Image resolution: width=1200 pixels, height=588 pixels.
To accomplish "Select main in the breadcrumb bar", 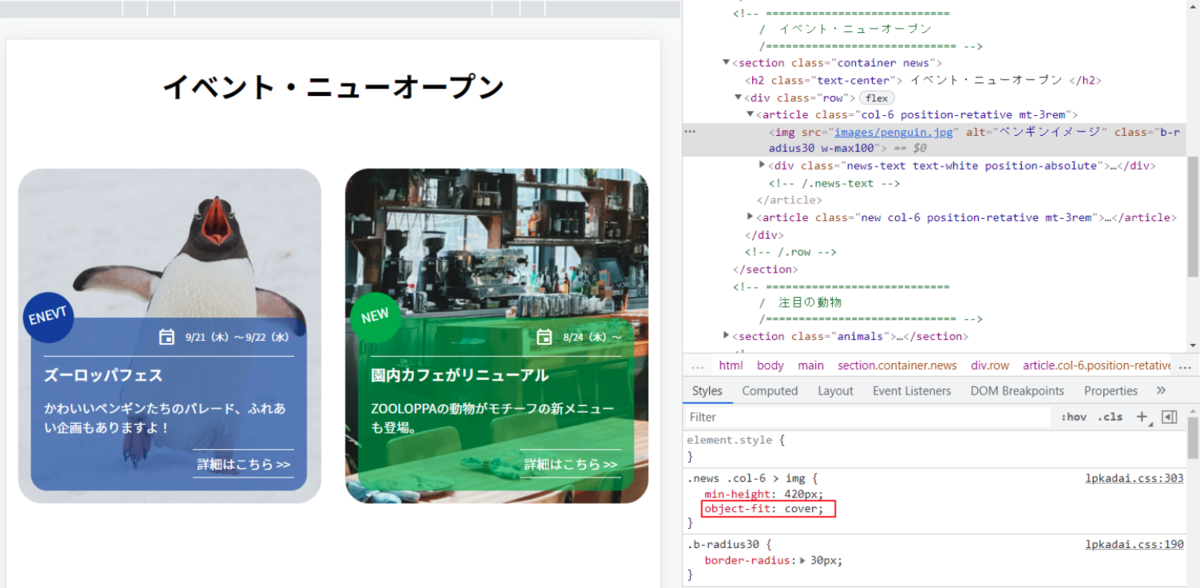I will click(811, 366).
